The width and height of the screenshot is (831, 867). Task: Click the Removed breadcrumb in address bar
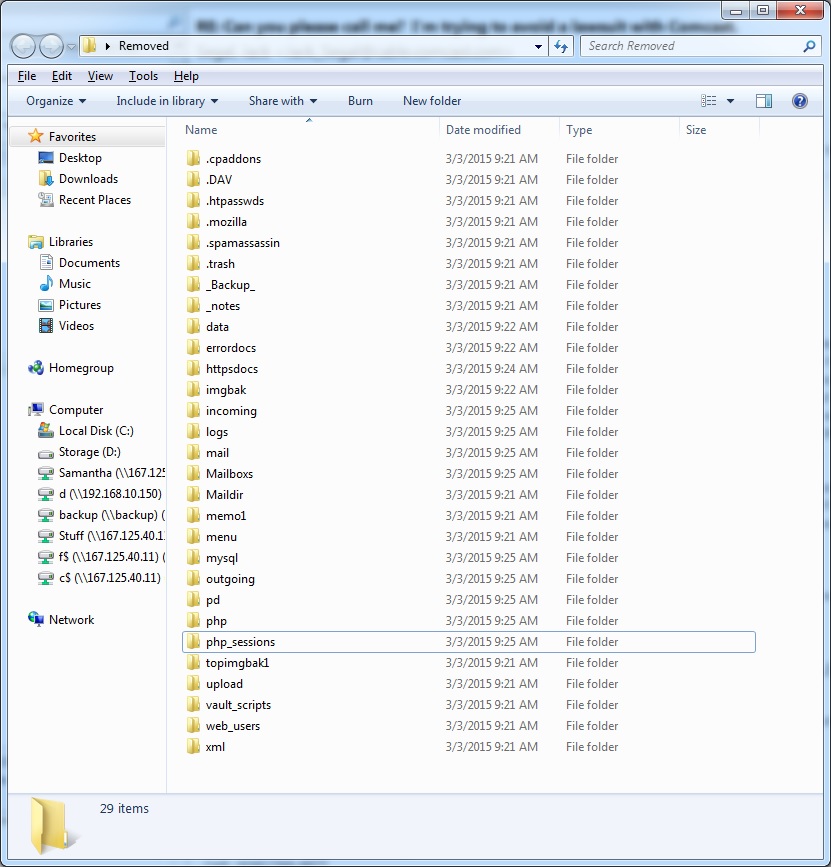tap(144, 46)
